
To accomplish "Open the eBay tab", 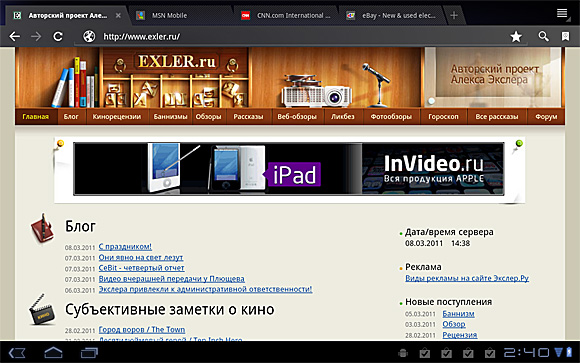I will coord(390,16).
